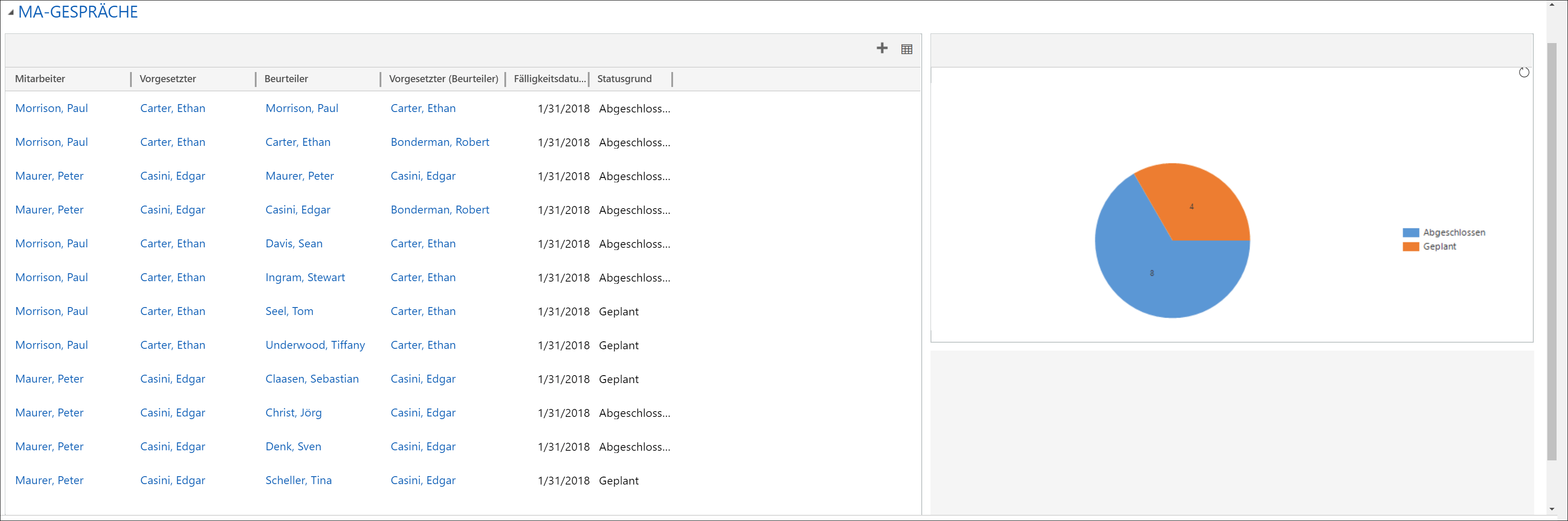Open Bonderman, Robert in the Casini, Edgar Beurteiler row
1568x521 pixels.
(440, 210)
